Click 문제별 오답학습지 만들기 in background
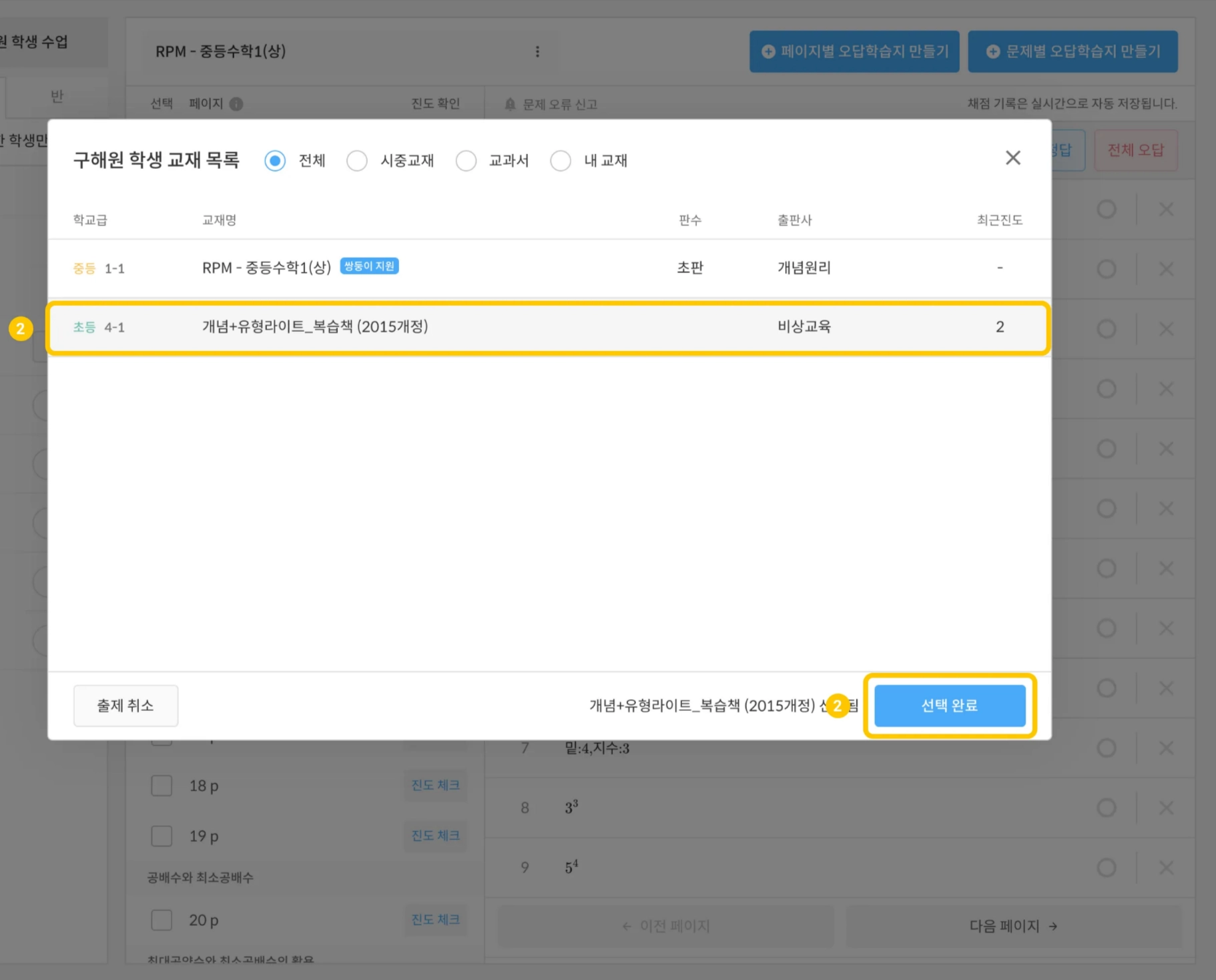The height and width of the screenshot is (980, 1216). coord(1073,51)
